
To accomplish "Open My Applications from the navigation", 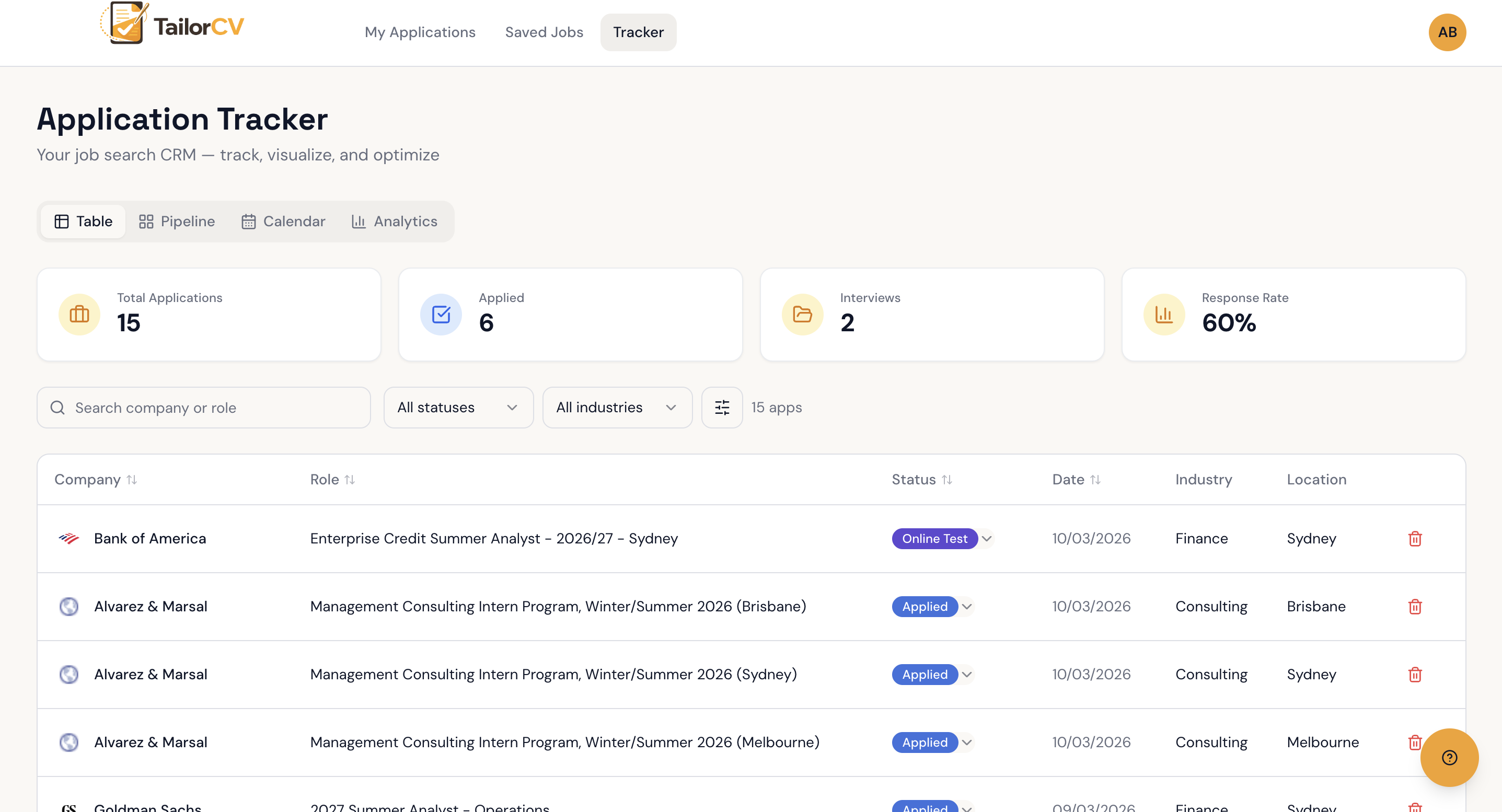I will click(420, 32).
